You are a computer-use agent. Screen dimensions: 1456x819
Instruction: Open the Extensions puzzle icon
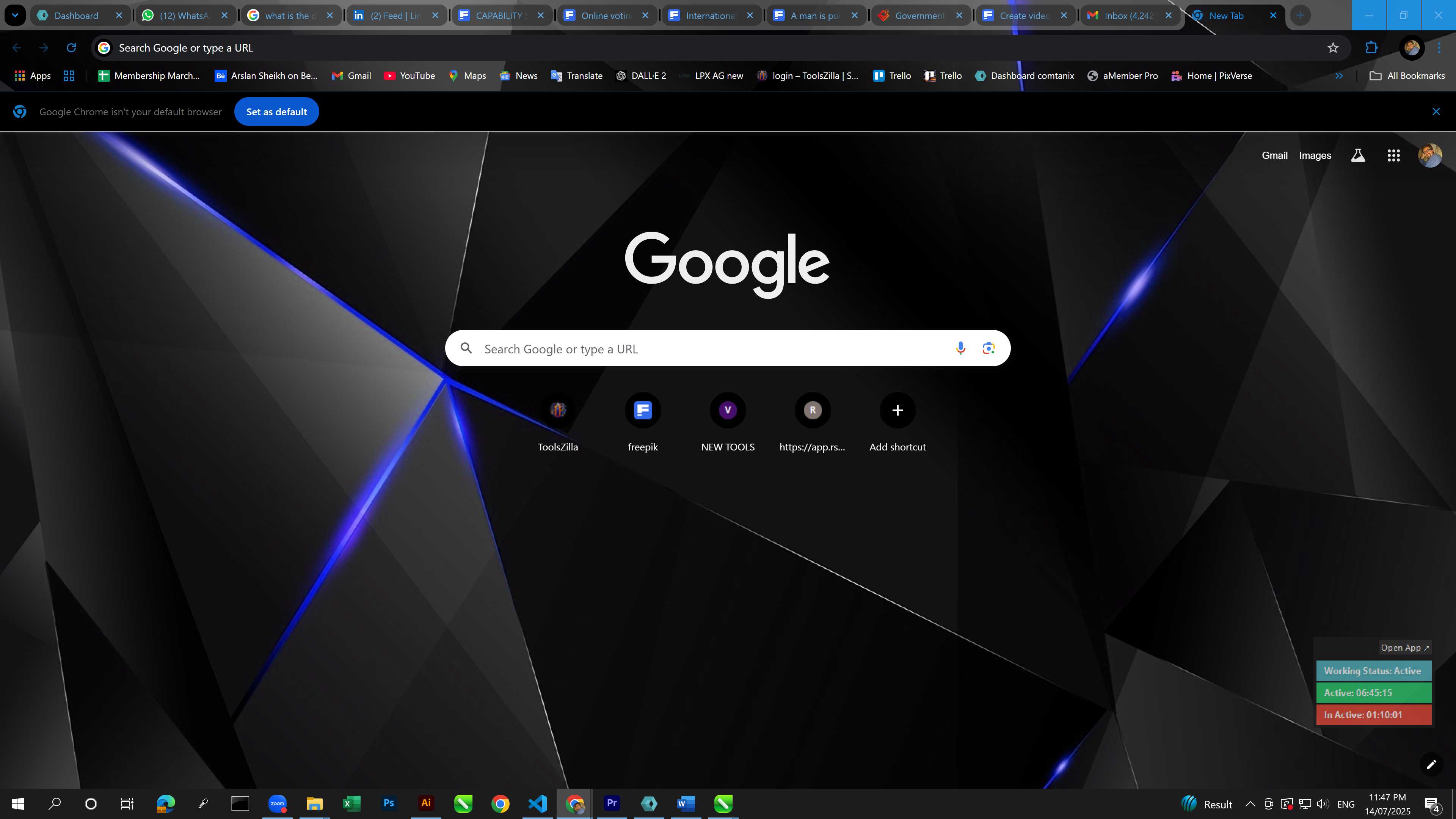coord(1372,48)
